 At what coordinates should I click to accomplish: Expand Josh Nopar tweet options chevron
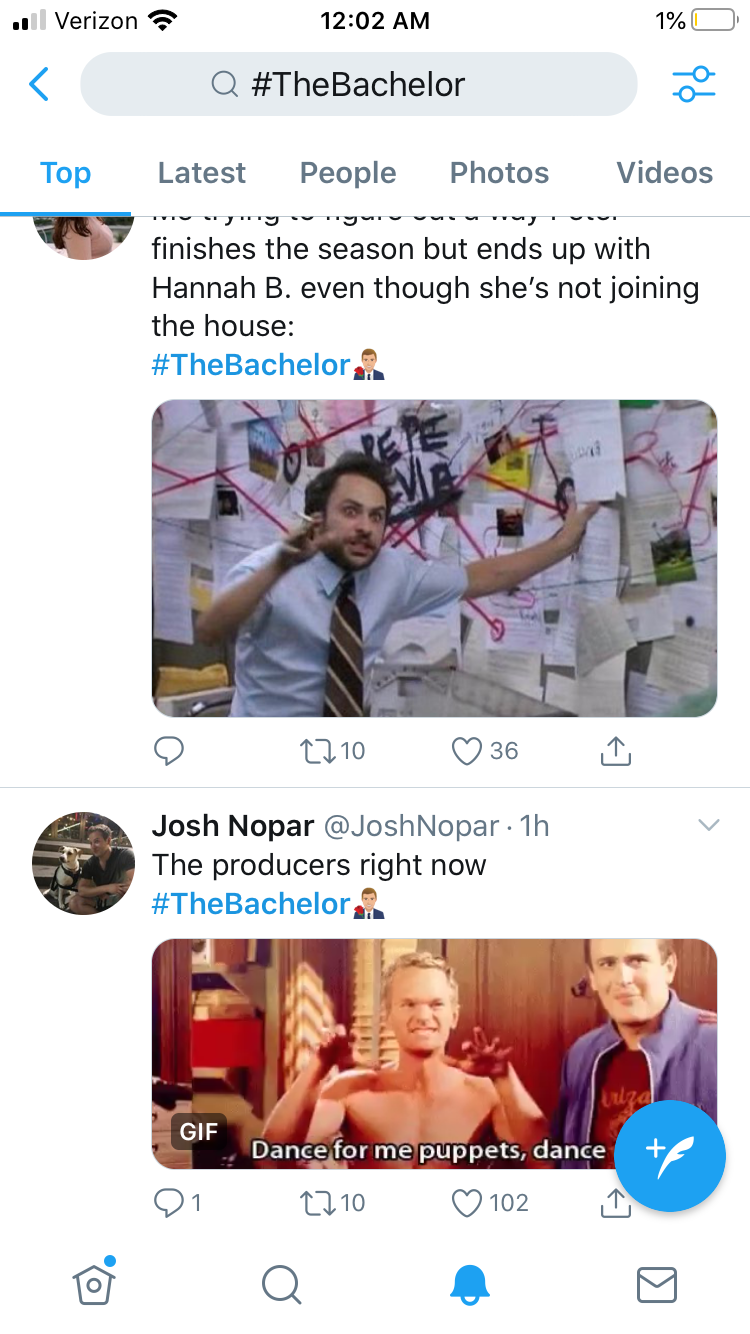(x=708, y=825)
